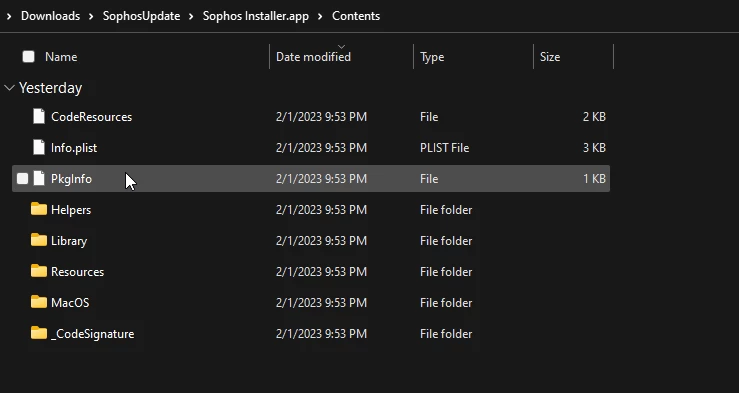Click the Helpers folder icon
The width and height of the screenshot is (739, 393).
pos(39,209)
